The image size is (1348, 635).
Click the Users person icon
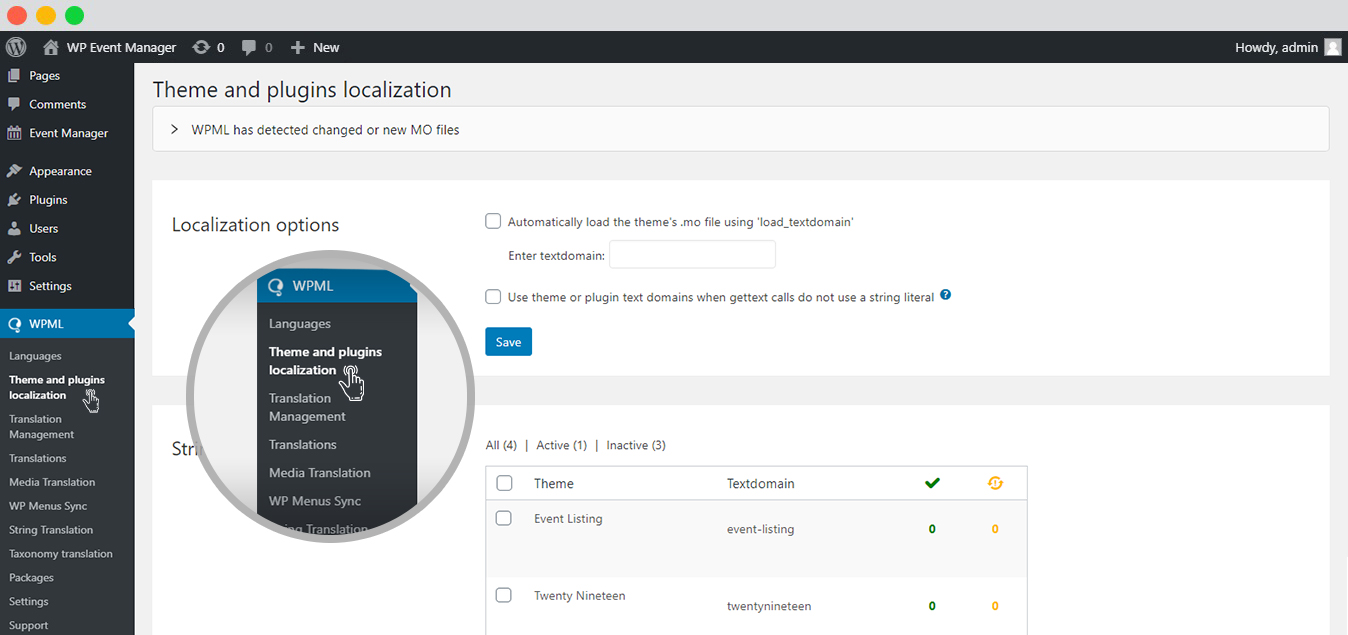tap(14, 228)
